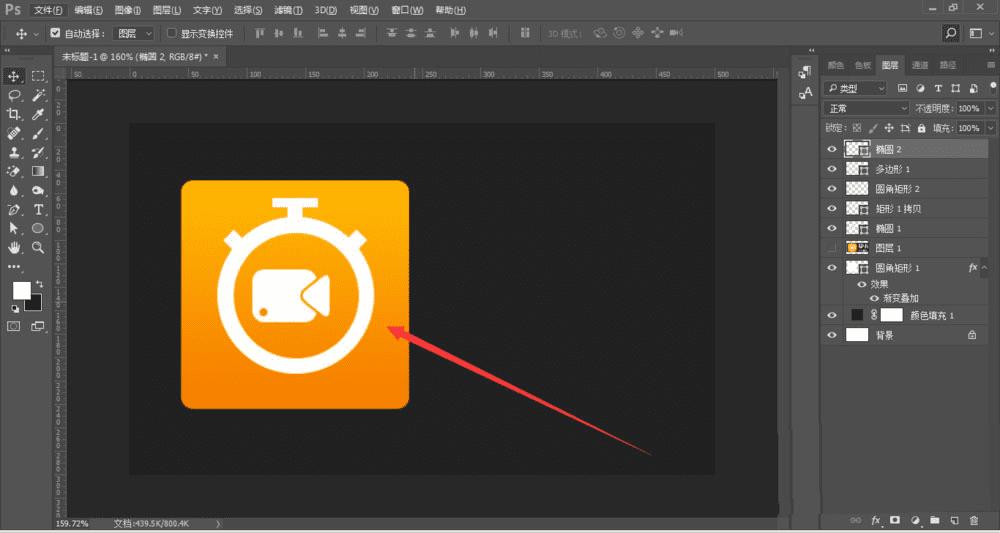Screen dimensions: 1000x533
Task: Open the Move tool preset picker arrow
Action: click(36, 34)
